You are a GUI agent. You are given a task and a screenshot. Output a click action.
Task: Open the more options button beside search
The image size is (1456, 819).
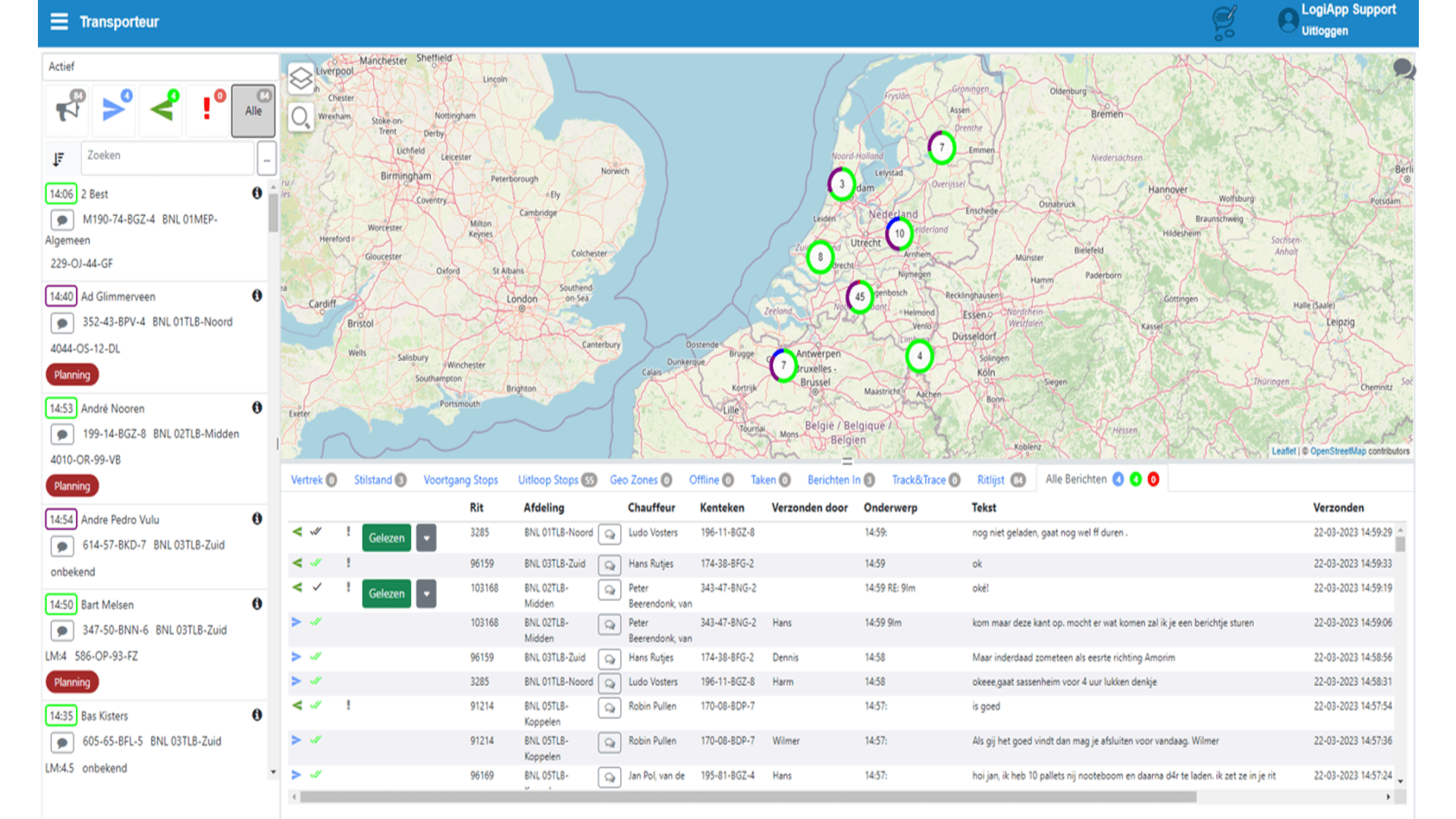(266, 159)
